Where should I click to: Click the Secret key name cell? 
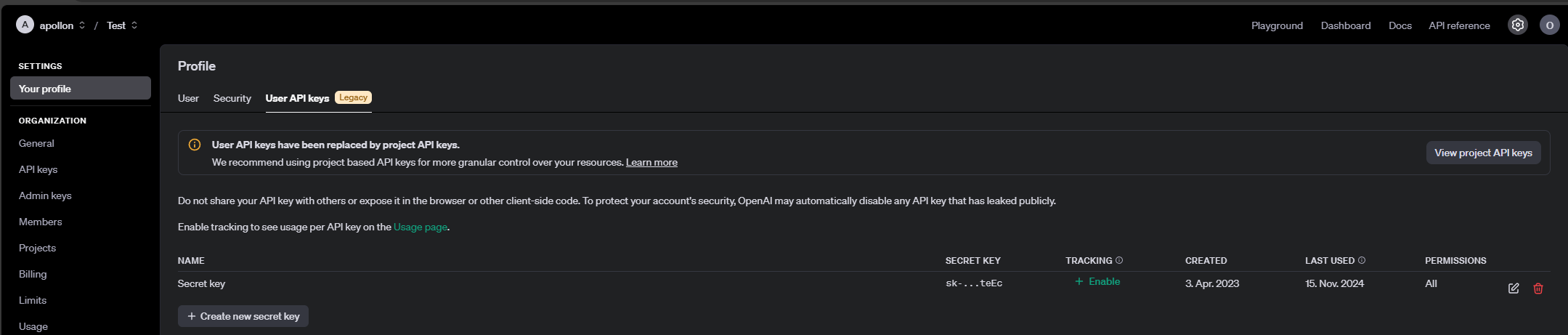pos(201,283)
